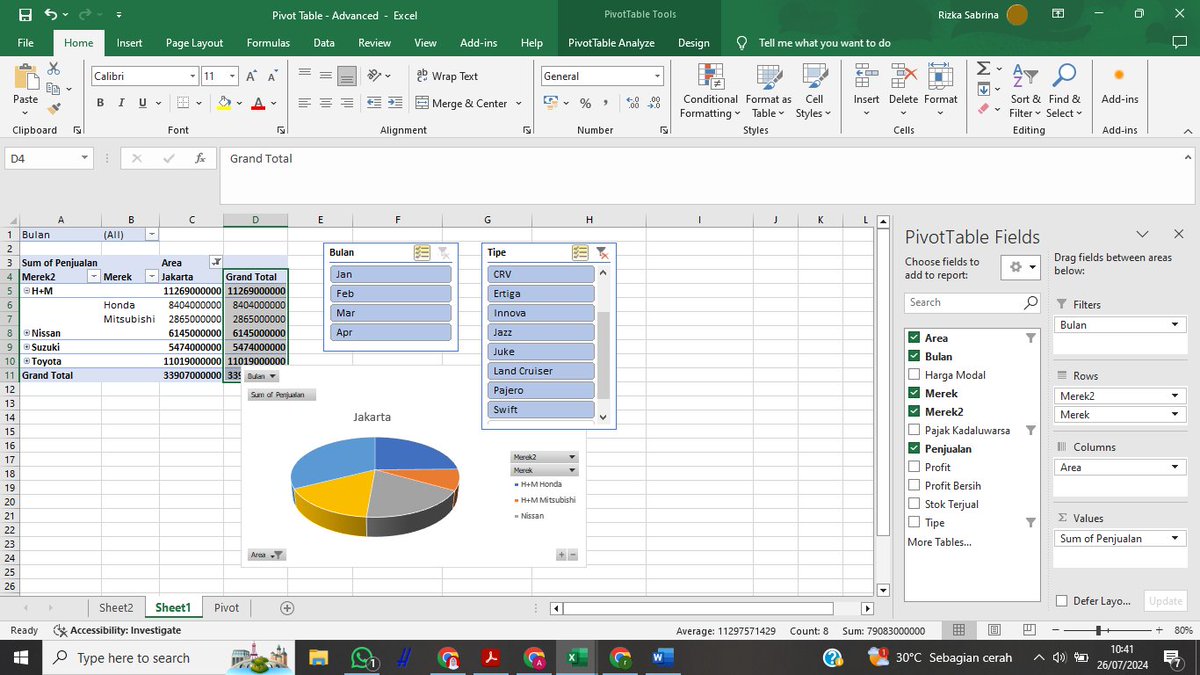Open the PivotTable Analyze tab
Screen dimensions: 1200x675
pyautogui.click(x=611, y=43)
